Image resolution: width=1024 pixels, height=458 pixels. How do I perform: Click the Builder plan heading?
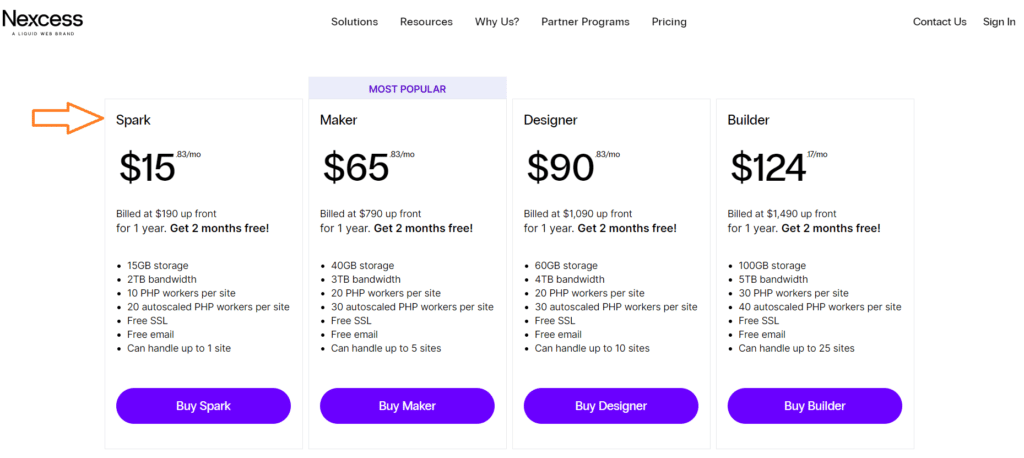[748, 120]
